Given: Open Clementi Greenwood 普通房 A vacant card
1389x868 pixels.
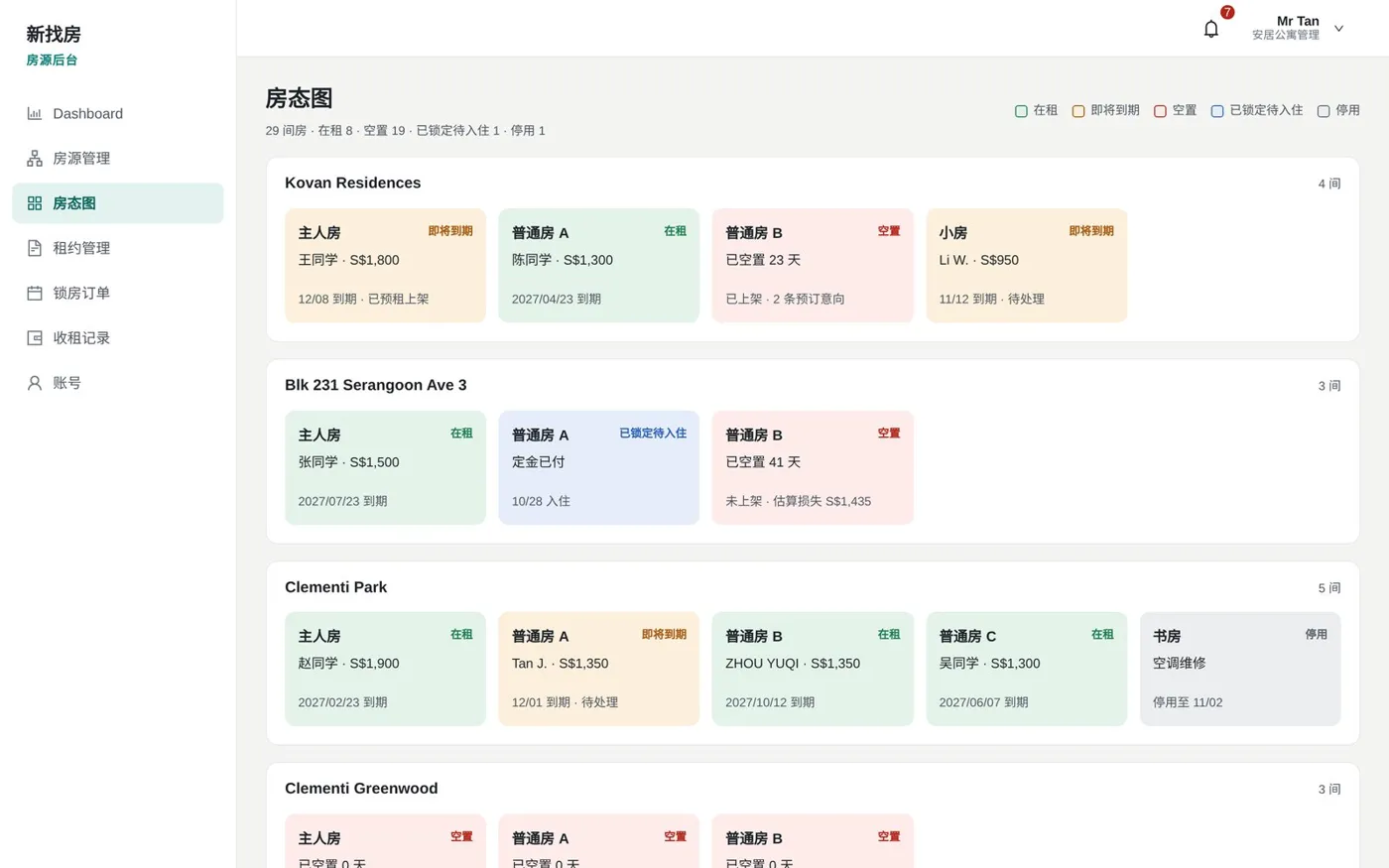Looking at the screenshot, I should click(x=598, y=841).
